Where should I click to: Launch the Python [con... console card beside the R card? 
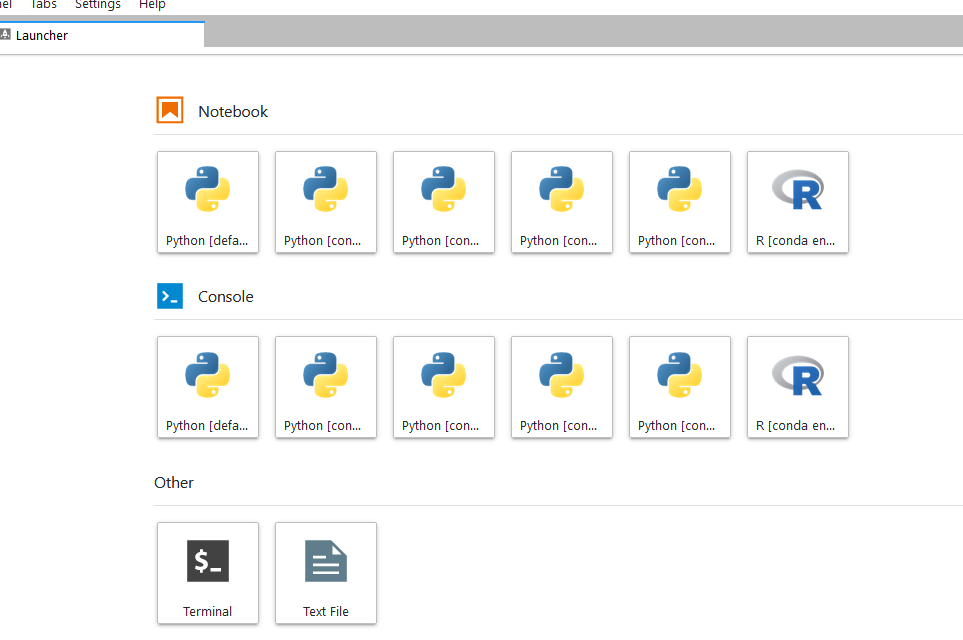[680, 387]
